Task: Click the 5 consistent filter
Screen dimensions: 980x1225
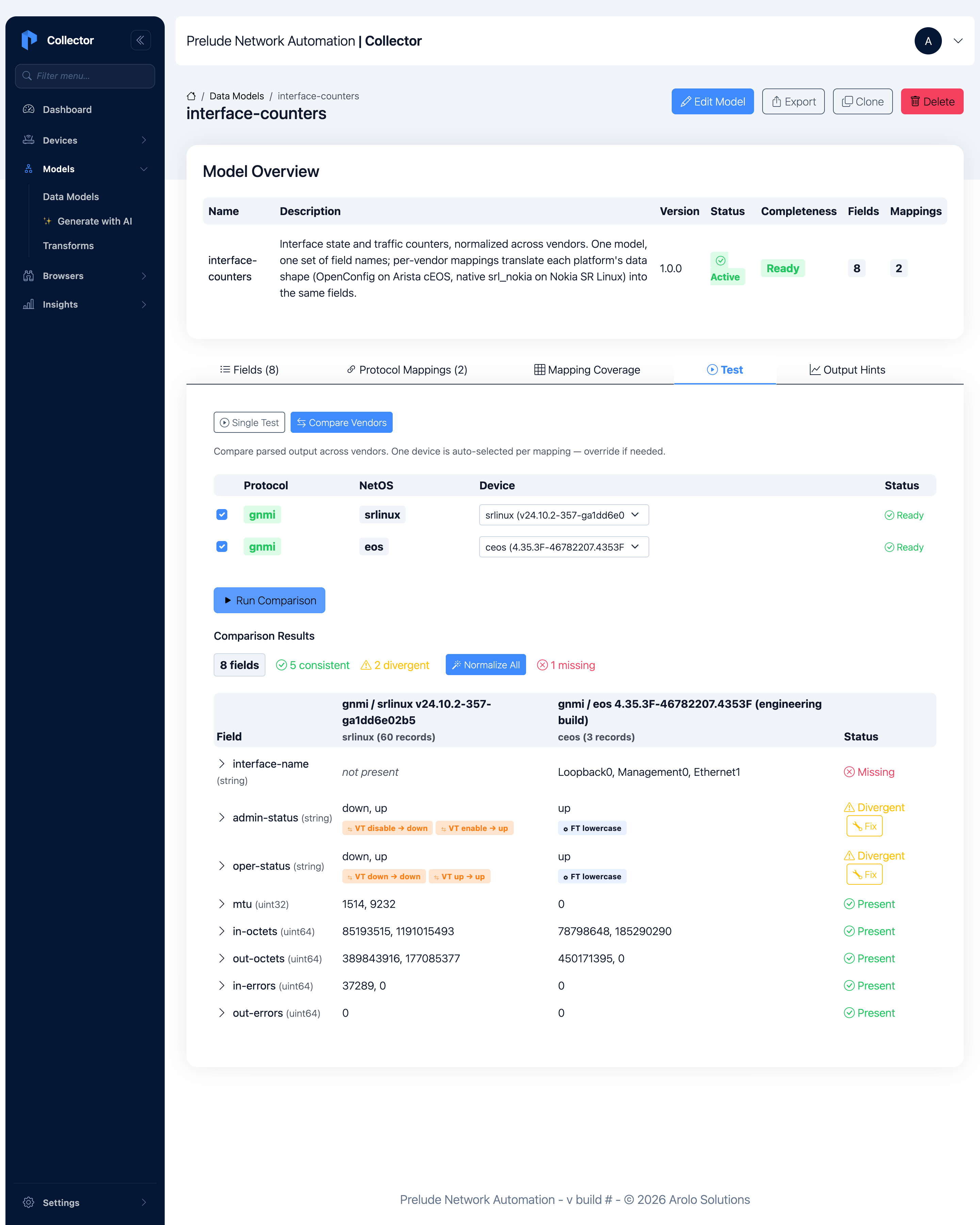Action: point(312,665)
